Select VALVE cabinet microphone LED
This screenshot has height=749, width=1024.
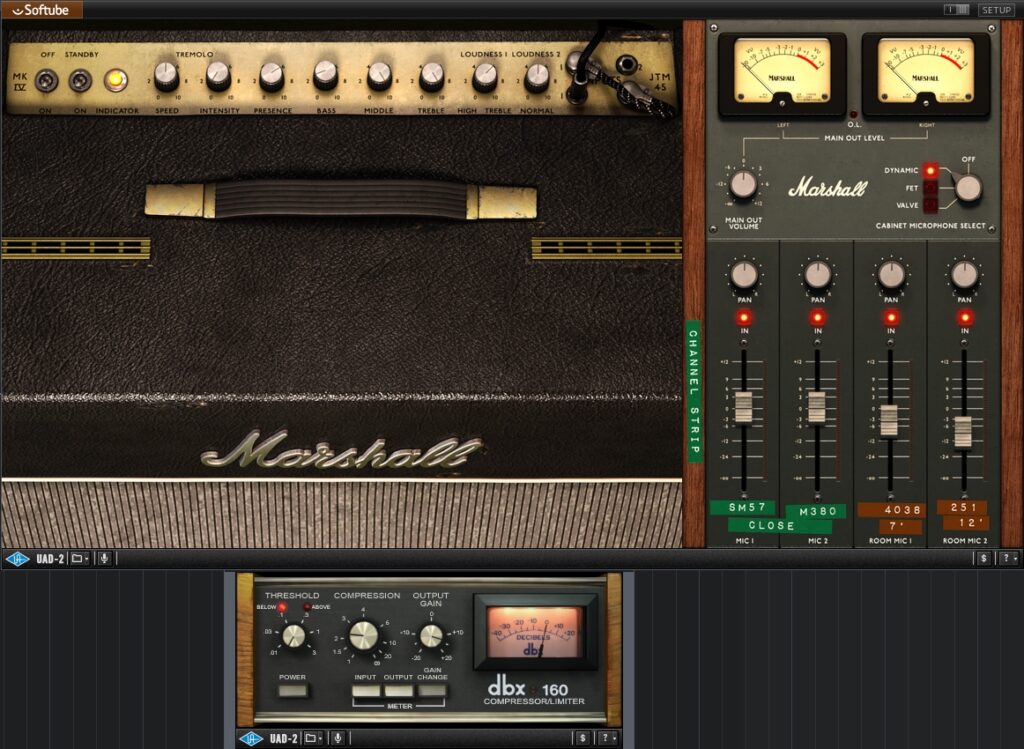click(930, 205)
